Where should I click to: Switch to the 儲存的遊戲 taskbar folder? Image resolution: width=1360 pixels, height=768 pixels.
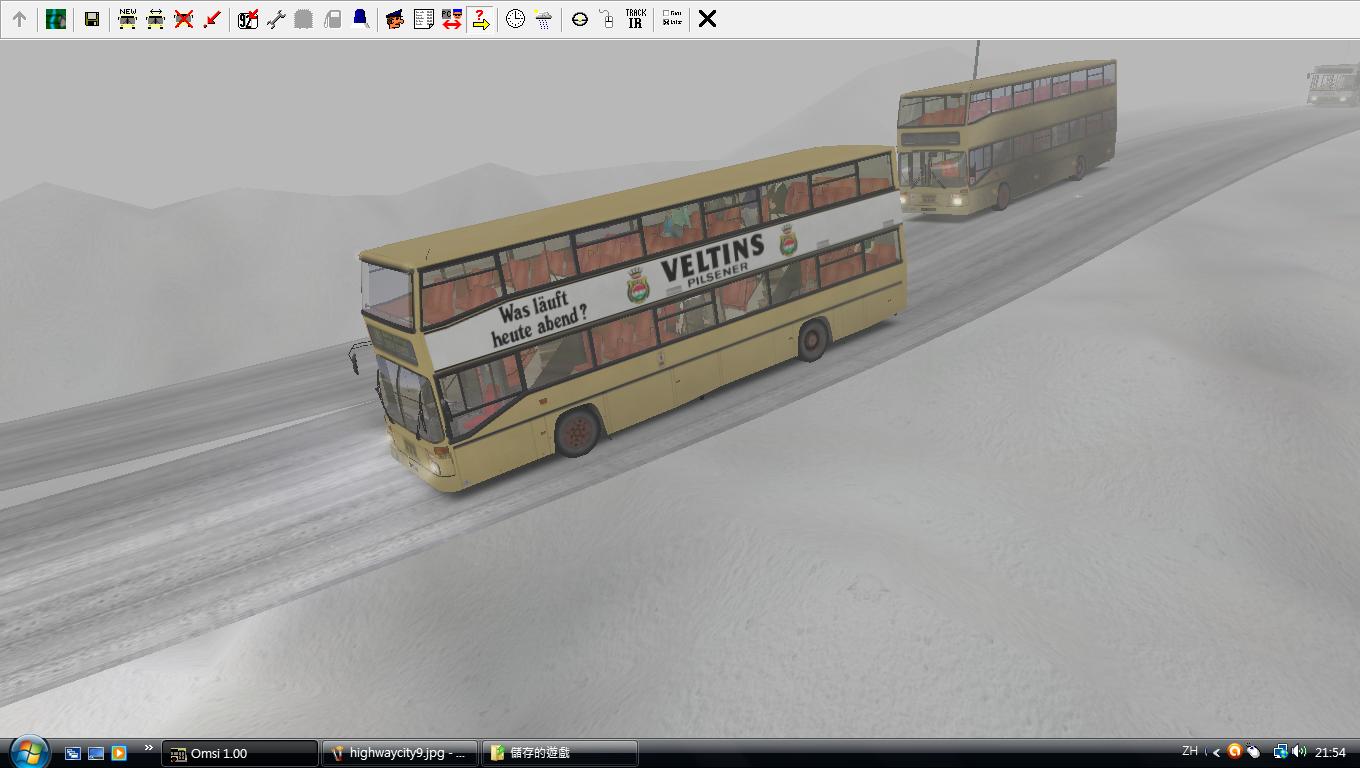click(560, 753)
